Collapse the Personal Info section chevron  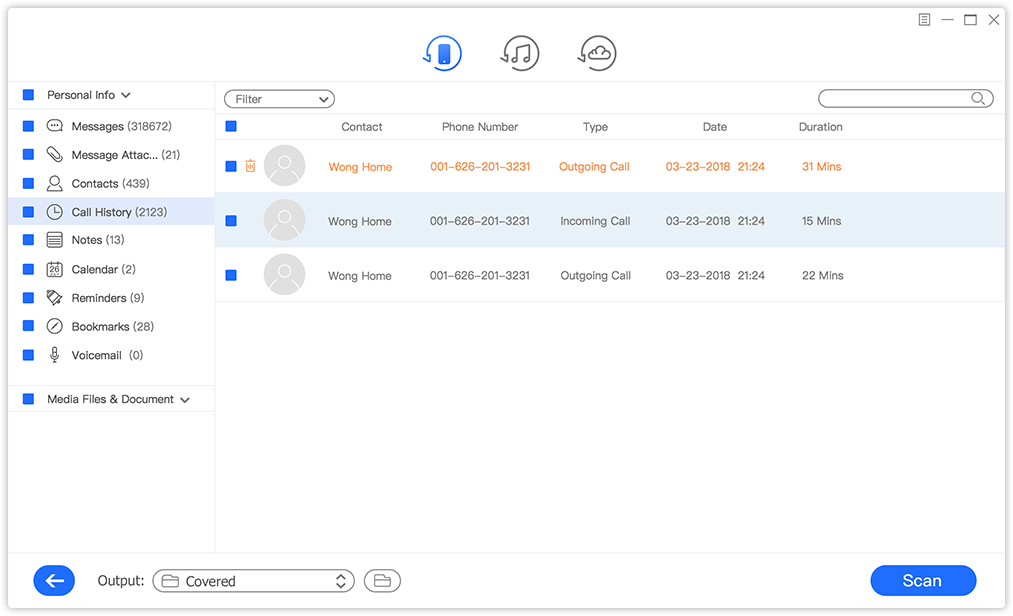pyautogui.click(x=126, y=95)
